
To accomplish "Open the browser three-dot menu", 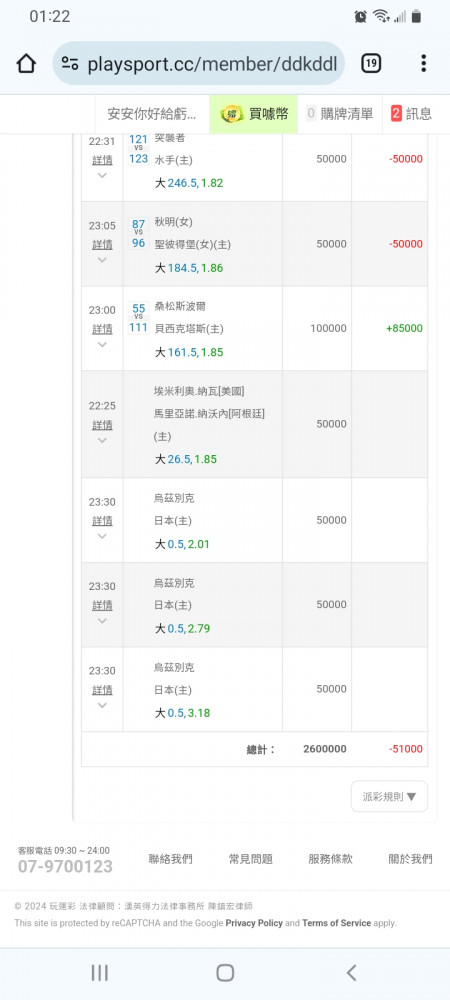I will (x=423, y=64).
